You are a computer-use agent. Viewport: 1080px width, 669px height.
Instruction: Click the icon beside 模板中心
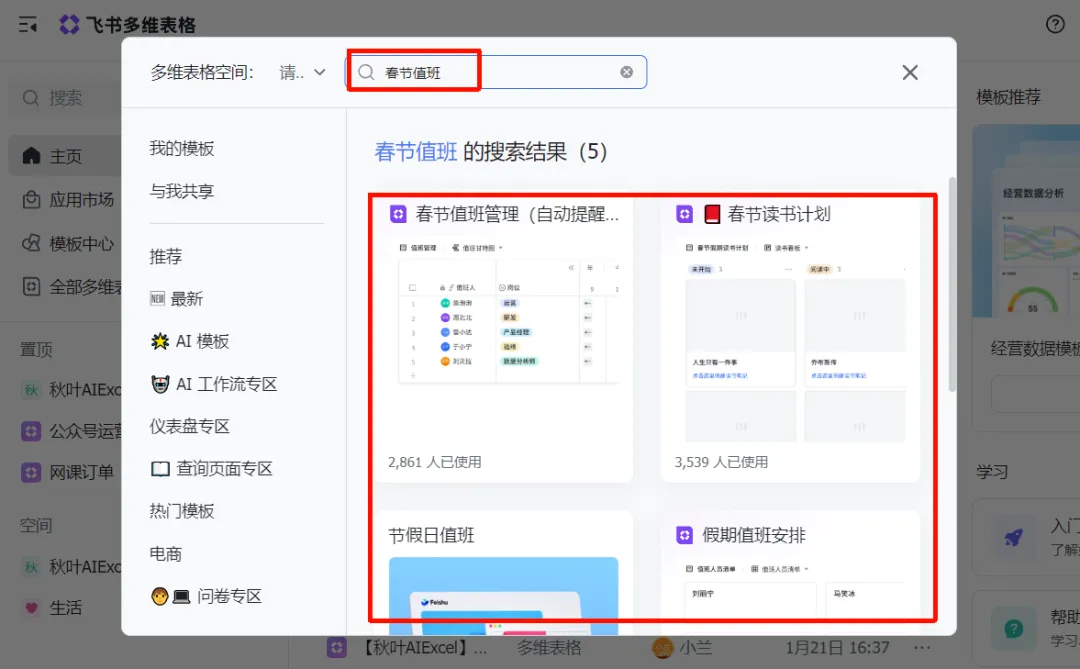(x=31, y=243)
